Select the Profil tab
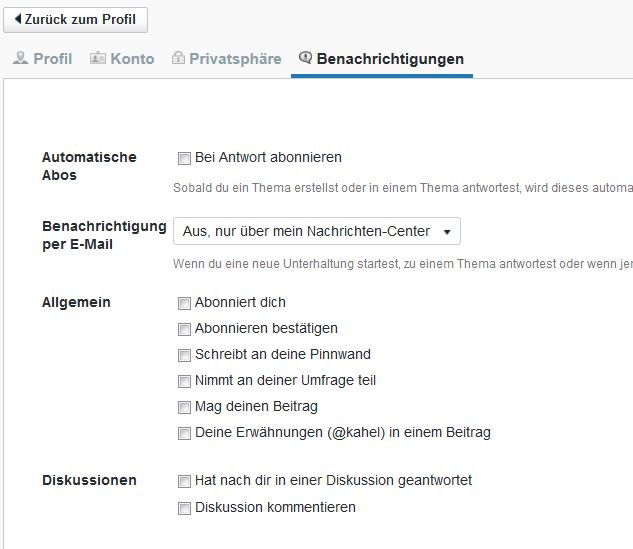633x549 pixels. (52, 59)
